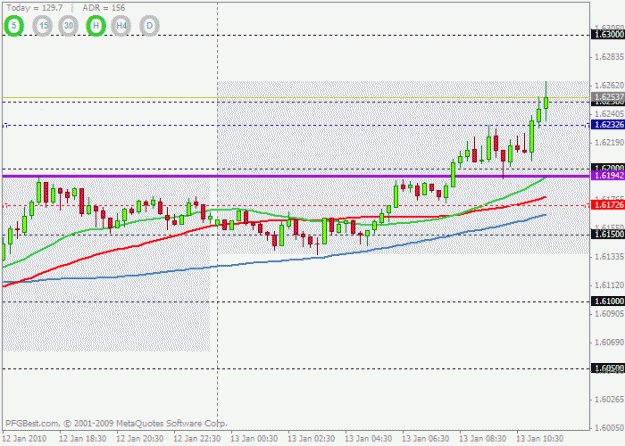Click the 13 Jan 06:30 time label

click(x=426, y=439)
